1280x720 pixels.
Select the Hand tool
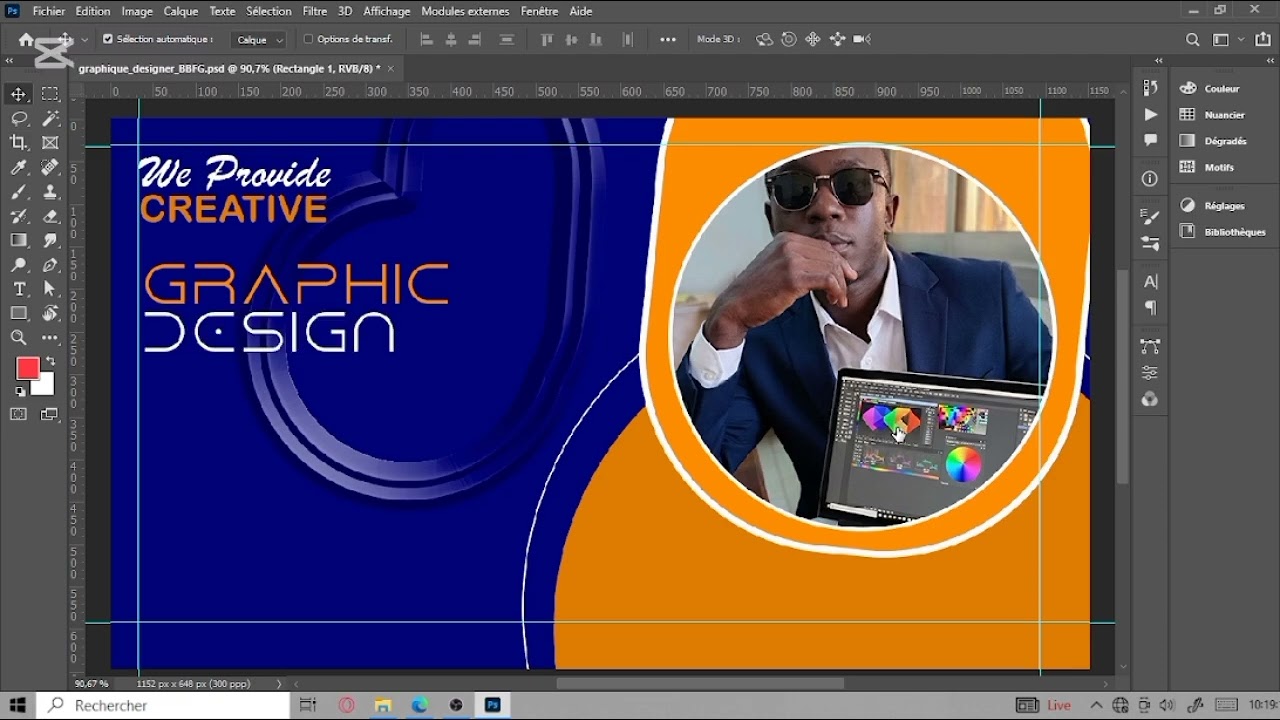(x=50, y=314)
